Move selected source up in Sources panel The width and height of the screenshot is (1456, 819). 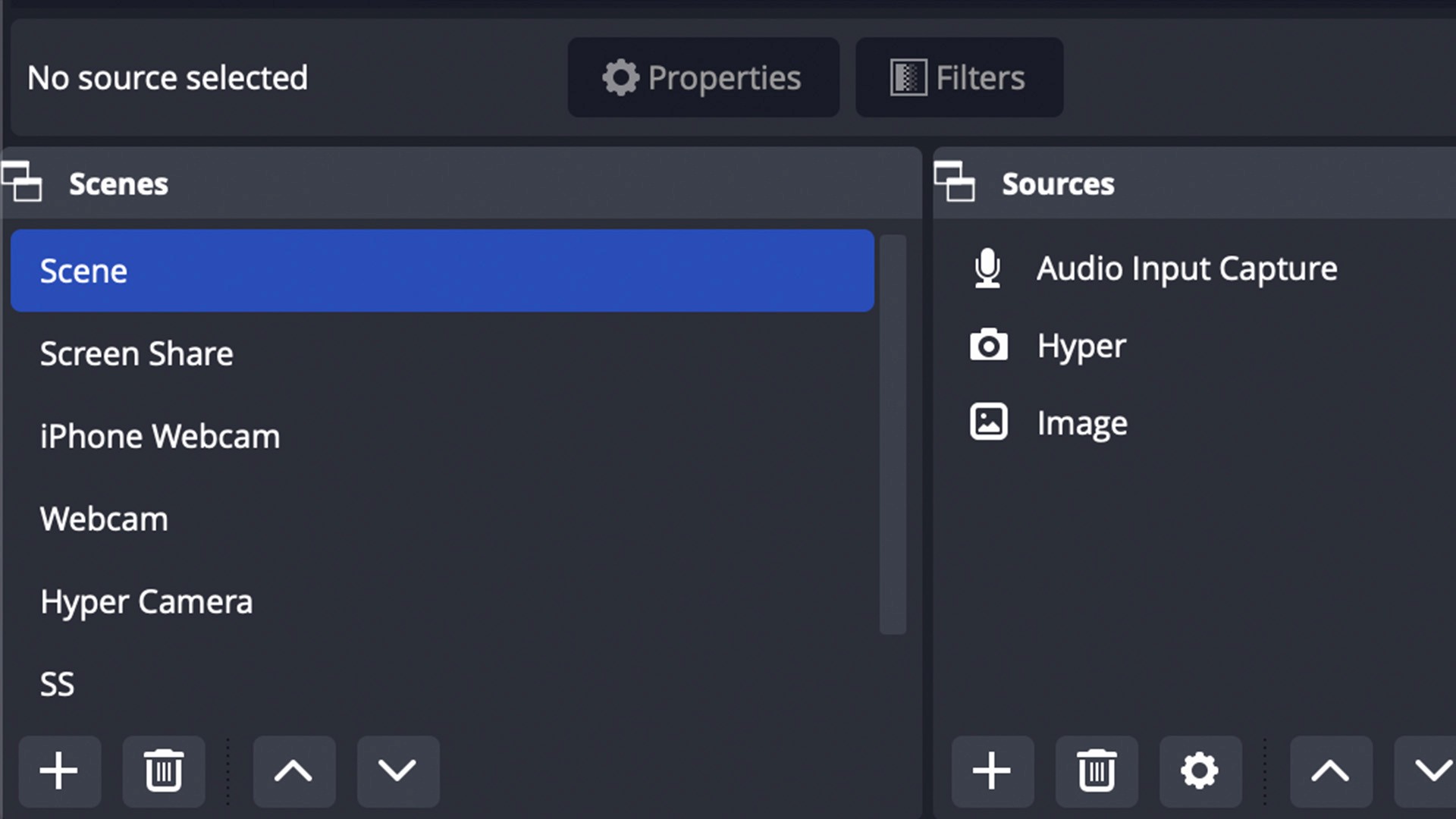tap(1331, 771)
